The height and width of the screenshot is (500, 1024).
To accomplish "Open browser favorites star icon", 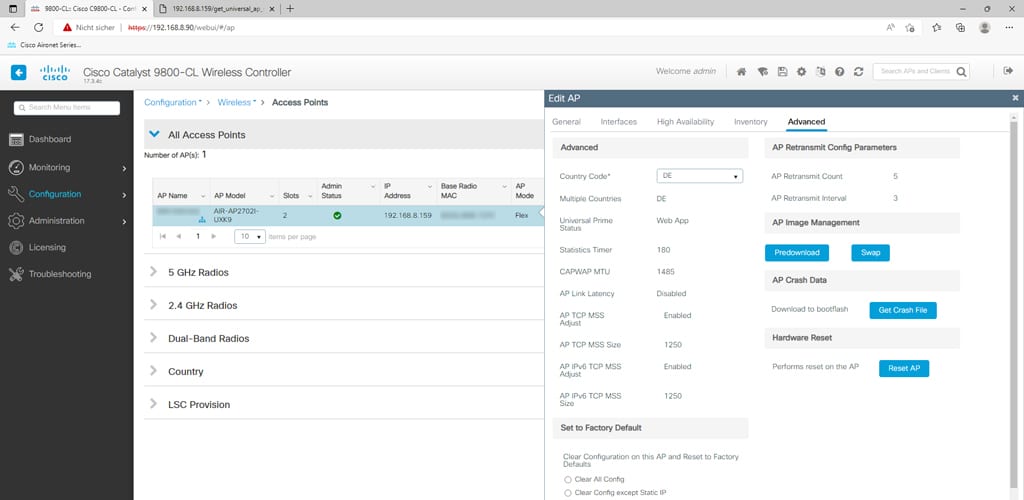I will tap(936, 27).
